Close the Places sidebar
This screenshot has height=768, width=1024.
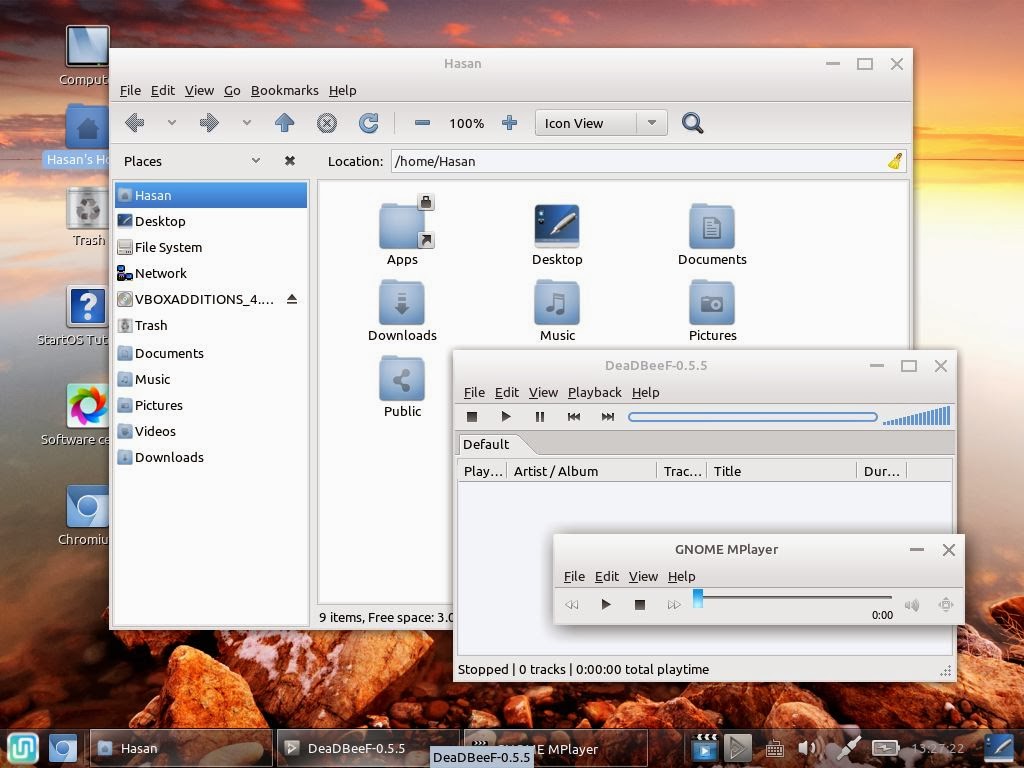click(x=290, y=161)
